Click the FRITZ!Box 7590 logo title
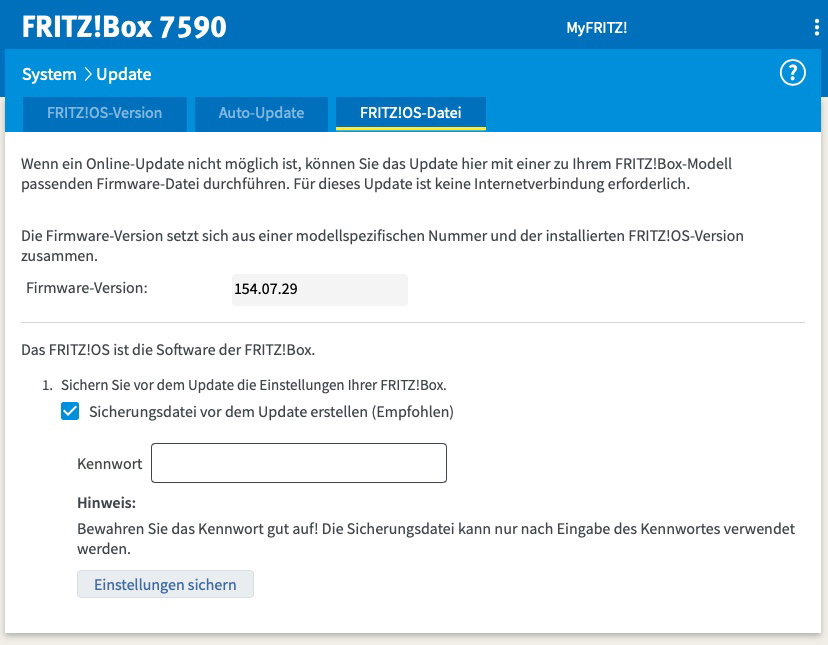 coord(124,27)
